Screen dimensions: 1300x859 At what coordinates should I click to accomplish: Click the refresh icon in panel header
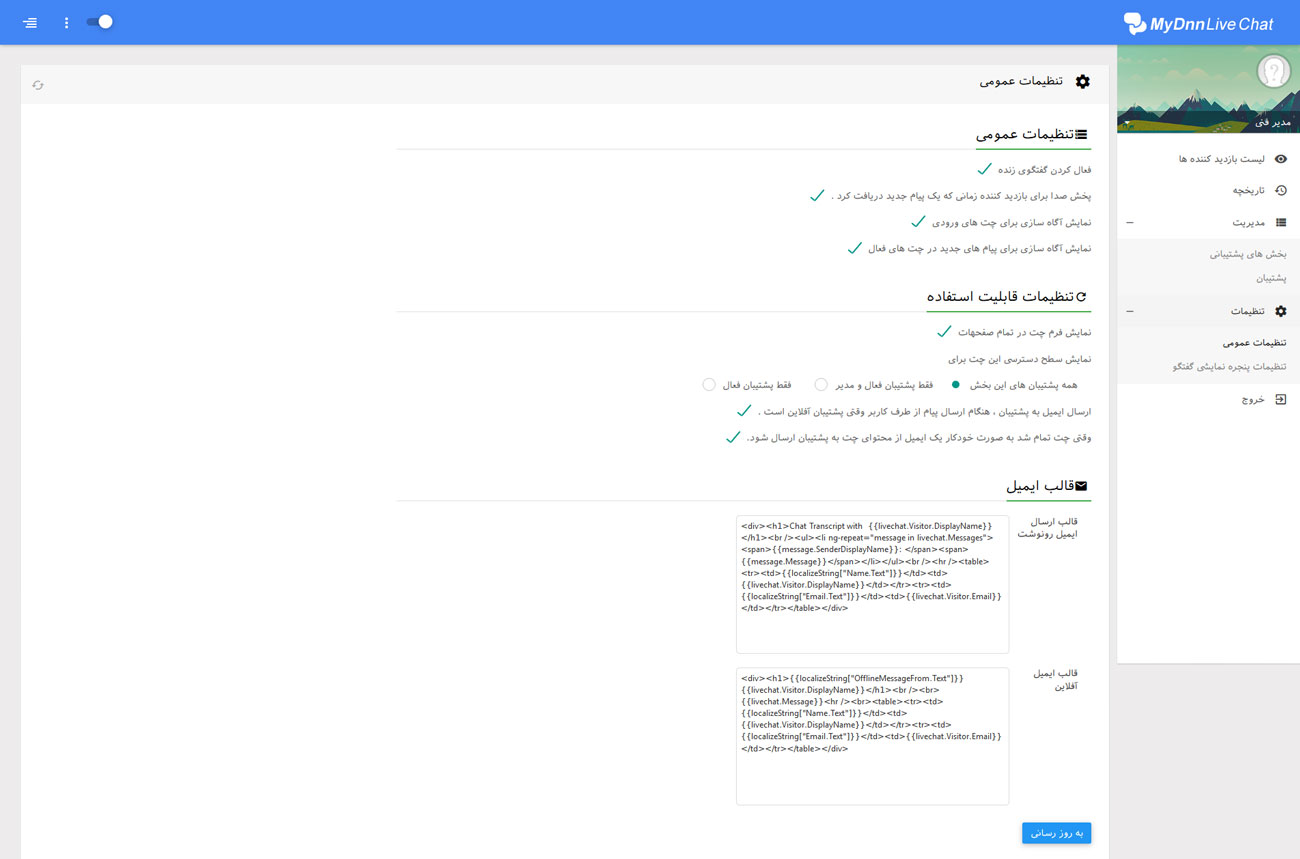coord(38,85)
